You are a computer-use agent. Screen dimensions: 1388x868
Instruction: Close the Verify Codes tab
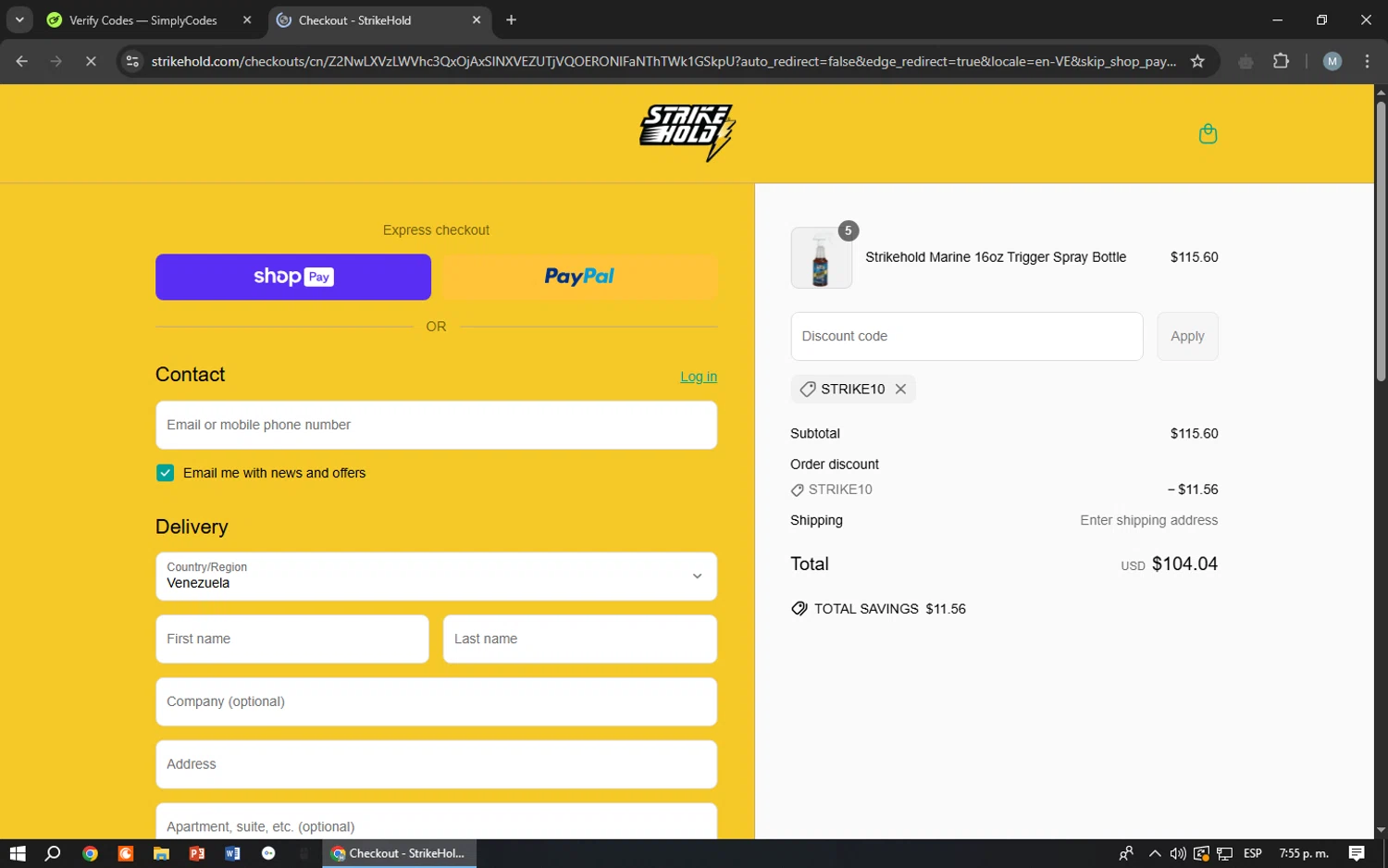247,19
